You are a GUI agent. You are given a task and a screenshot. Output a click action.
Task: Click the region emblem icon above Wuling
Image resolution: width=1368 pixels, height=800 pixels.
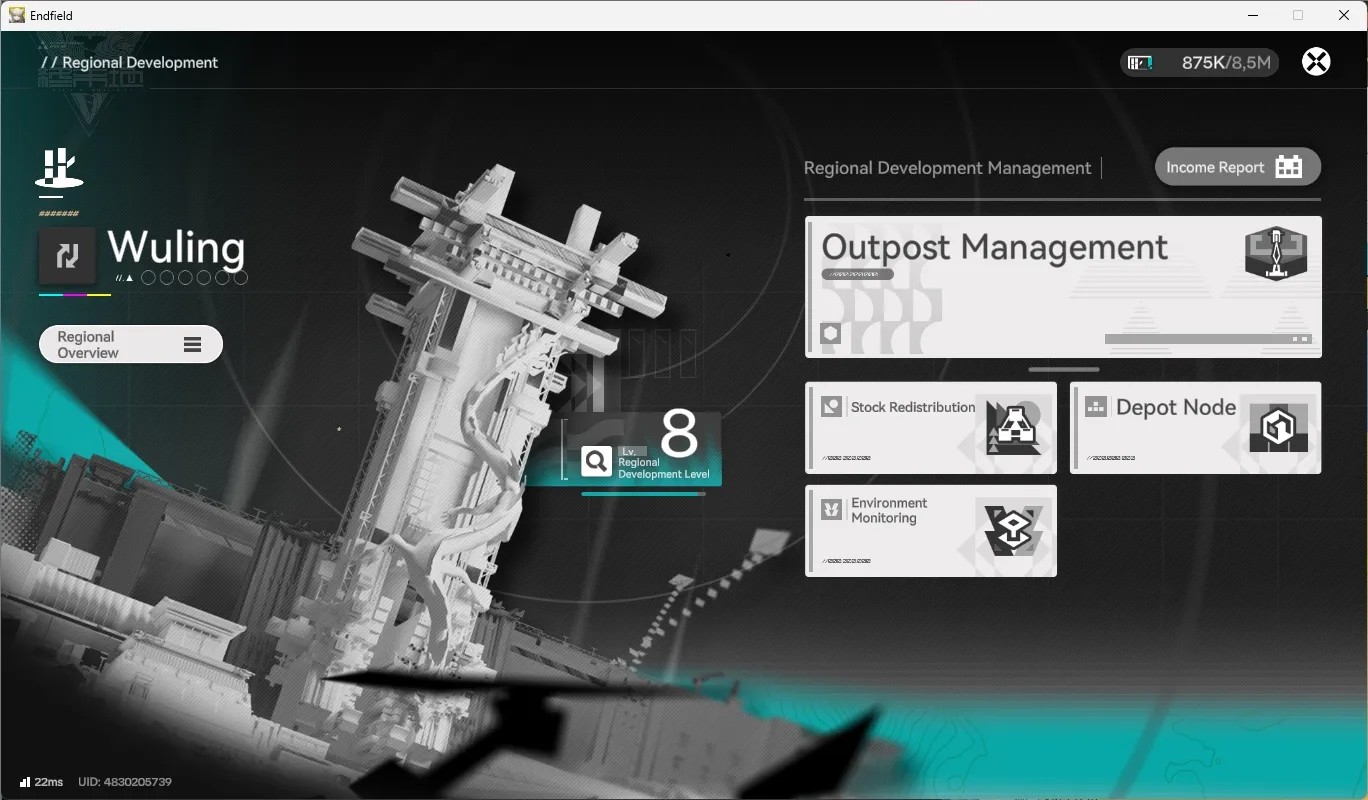(59, 168)
